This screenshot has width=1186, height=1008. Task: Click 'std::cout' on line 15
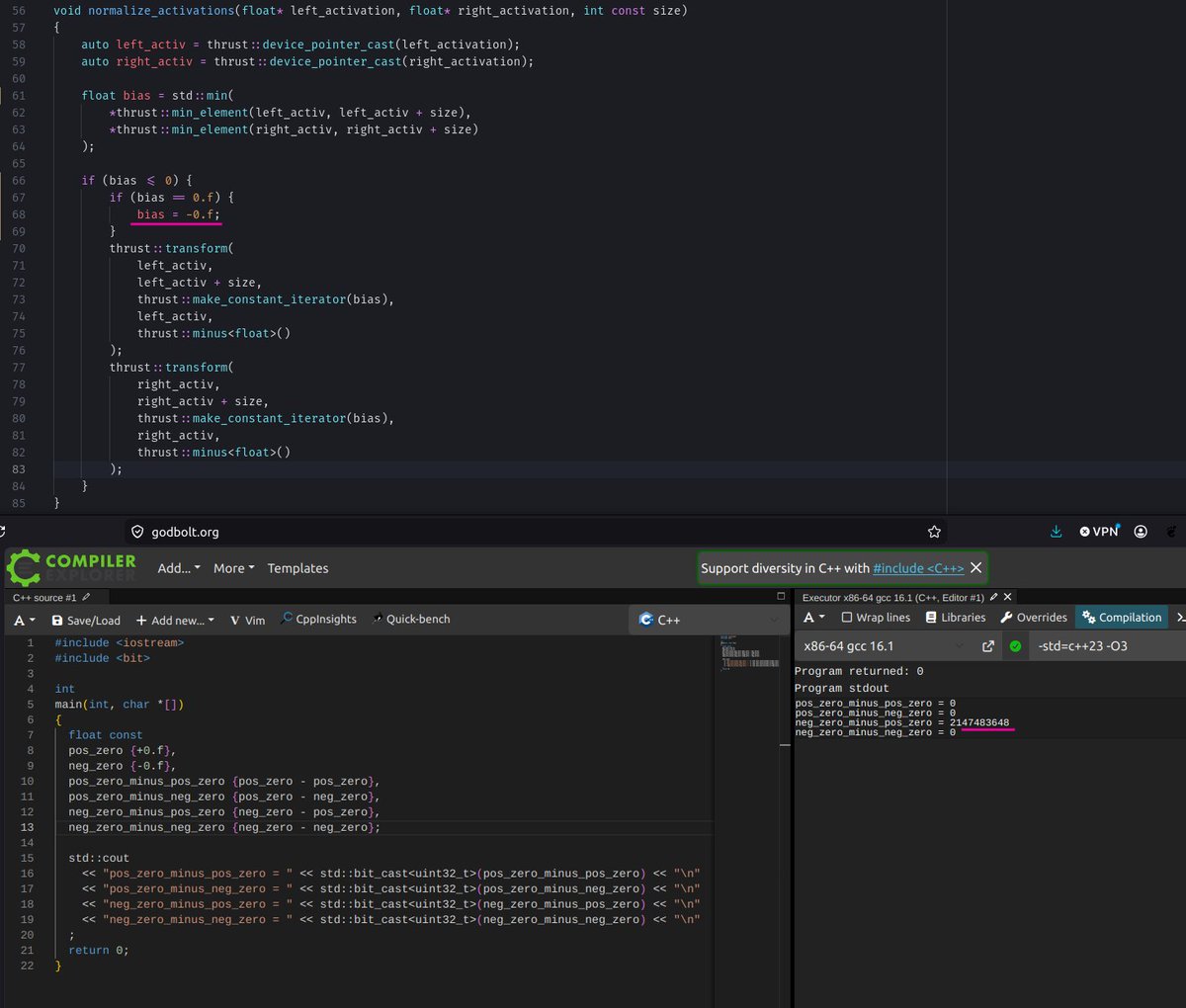(x=99, y=858)
